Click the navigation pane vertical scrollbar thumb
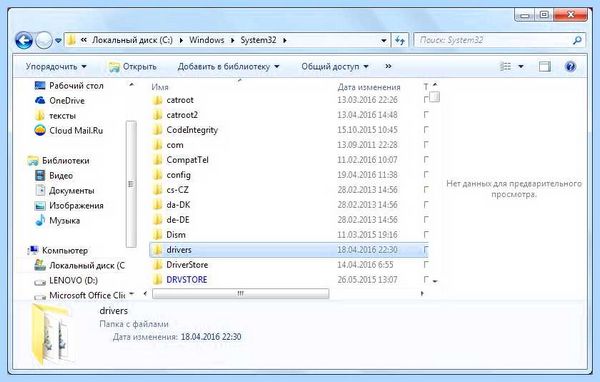600x382 pixels. (131, 184)
